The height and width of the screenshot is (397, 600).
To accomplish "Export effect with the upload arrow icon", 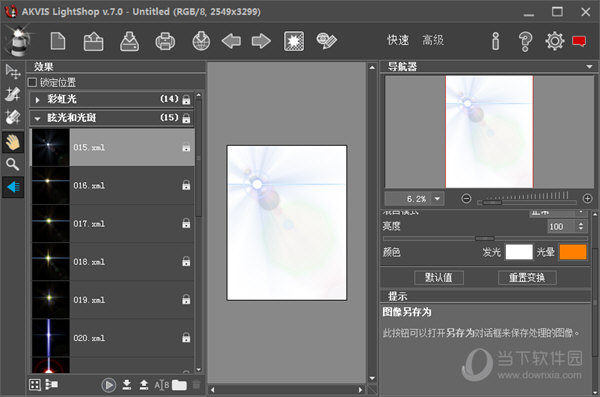I will [x=144, y=385].
